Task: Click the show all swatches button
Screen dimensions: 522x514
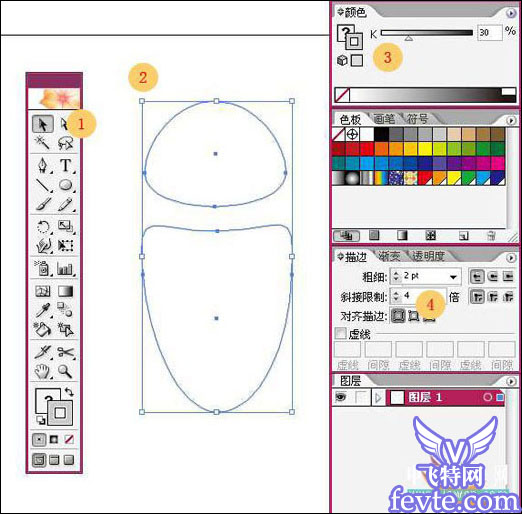Action: coord(346,236)
